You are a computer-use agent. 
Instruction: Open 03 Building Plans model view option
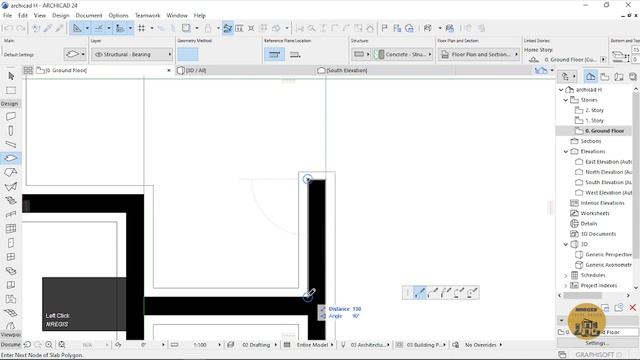tap(424, 345)
